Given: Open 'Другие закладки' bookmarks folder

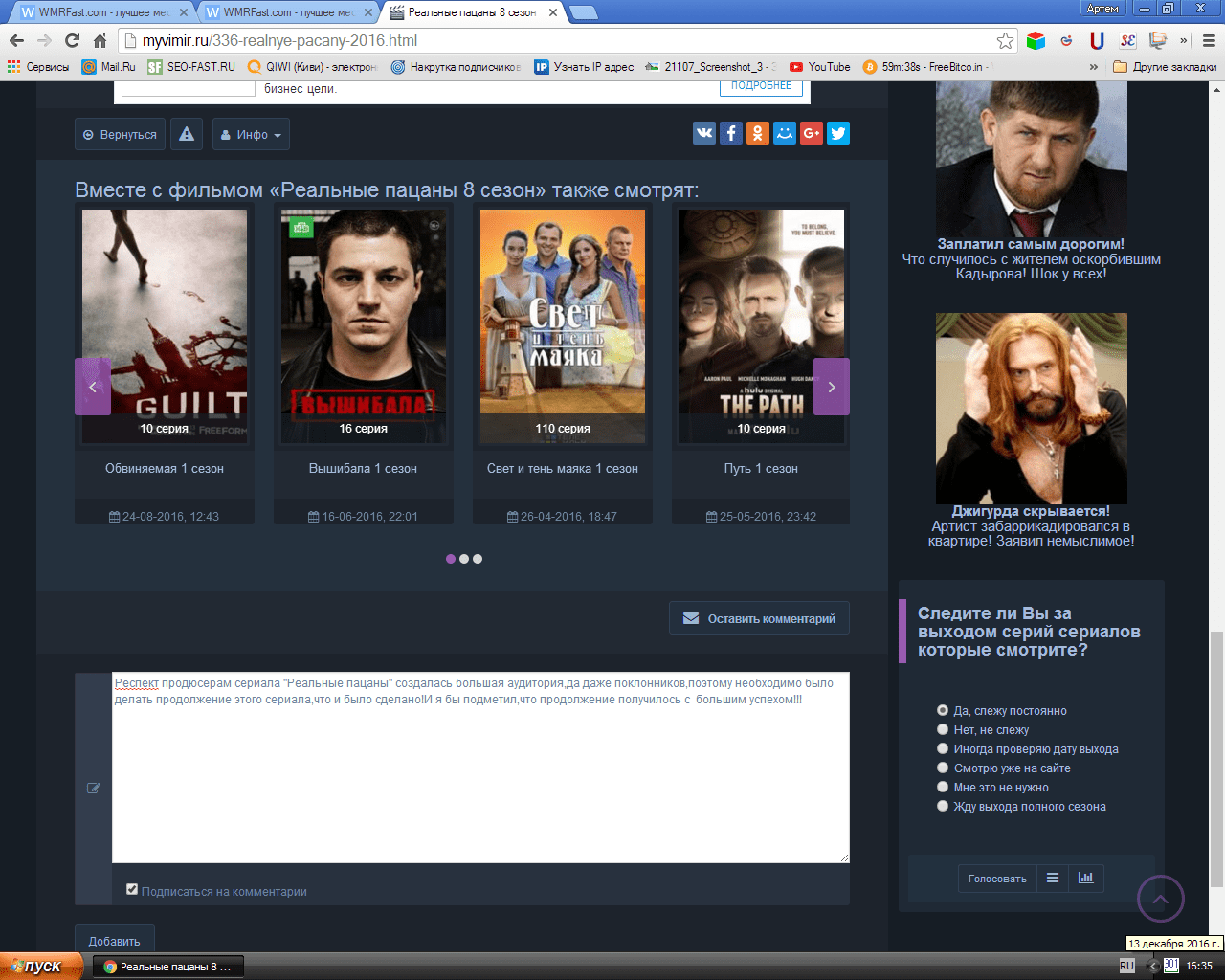Looking at the screenshot, I should tap(1165, 67).
